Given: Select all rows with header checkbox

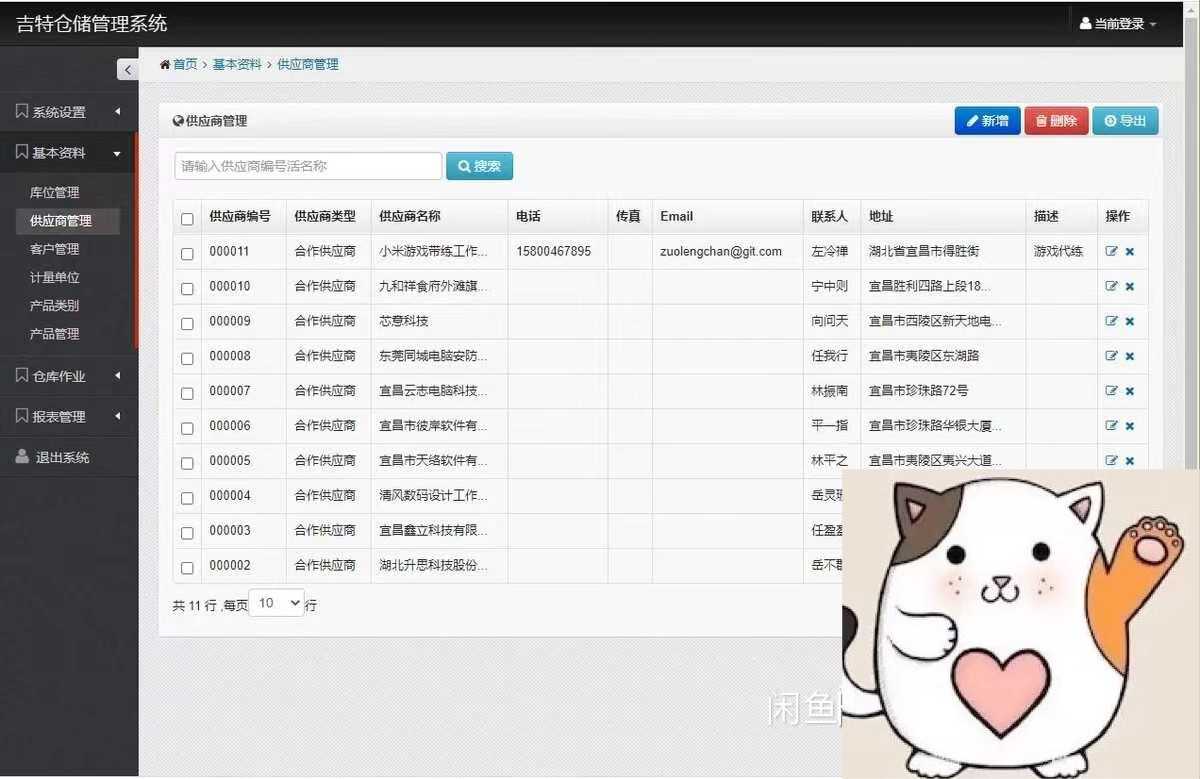Looking at the screenshot, I should point(187,219).
